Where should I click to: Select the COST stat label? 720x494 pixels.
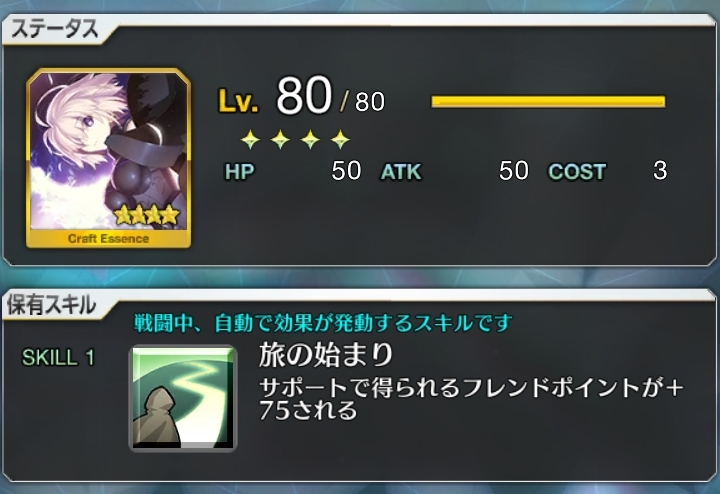pos(577,172)
